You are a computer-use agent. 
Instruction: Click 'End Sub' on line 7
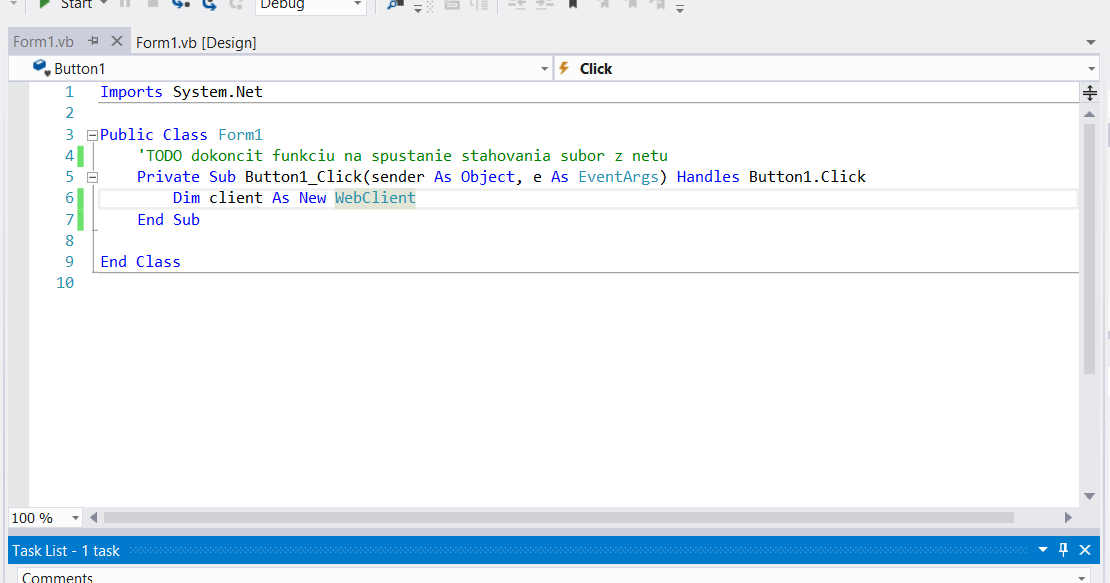point(168,219)
